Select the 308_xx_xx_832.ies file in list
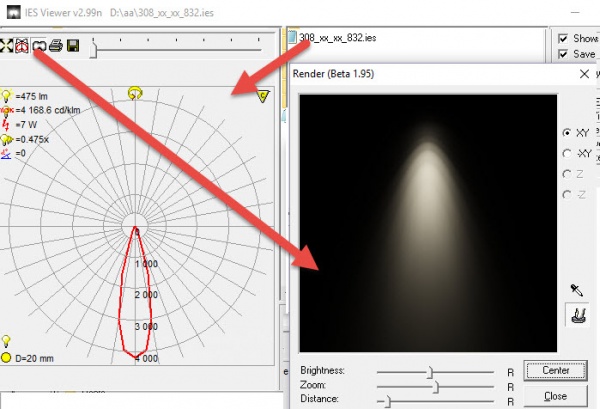This screenshot has width=600, height=409. point(335,38)
